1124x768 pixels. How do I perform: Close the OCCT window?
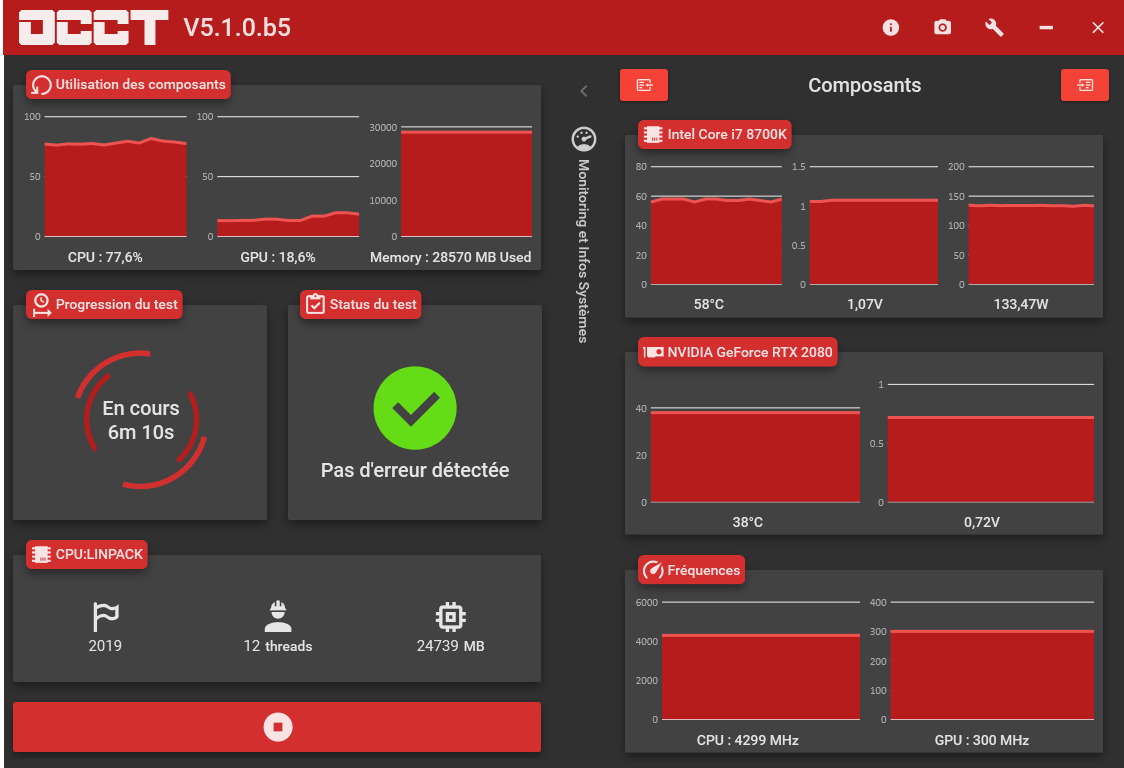pos(1097,27)
